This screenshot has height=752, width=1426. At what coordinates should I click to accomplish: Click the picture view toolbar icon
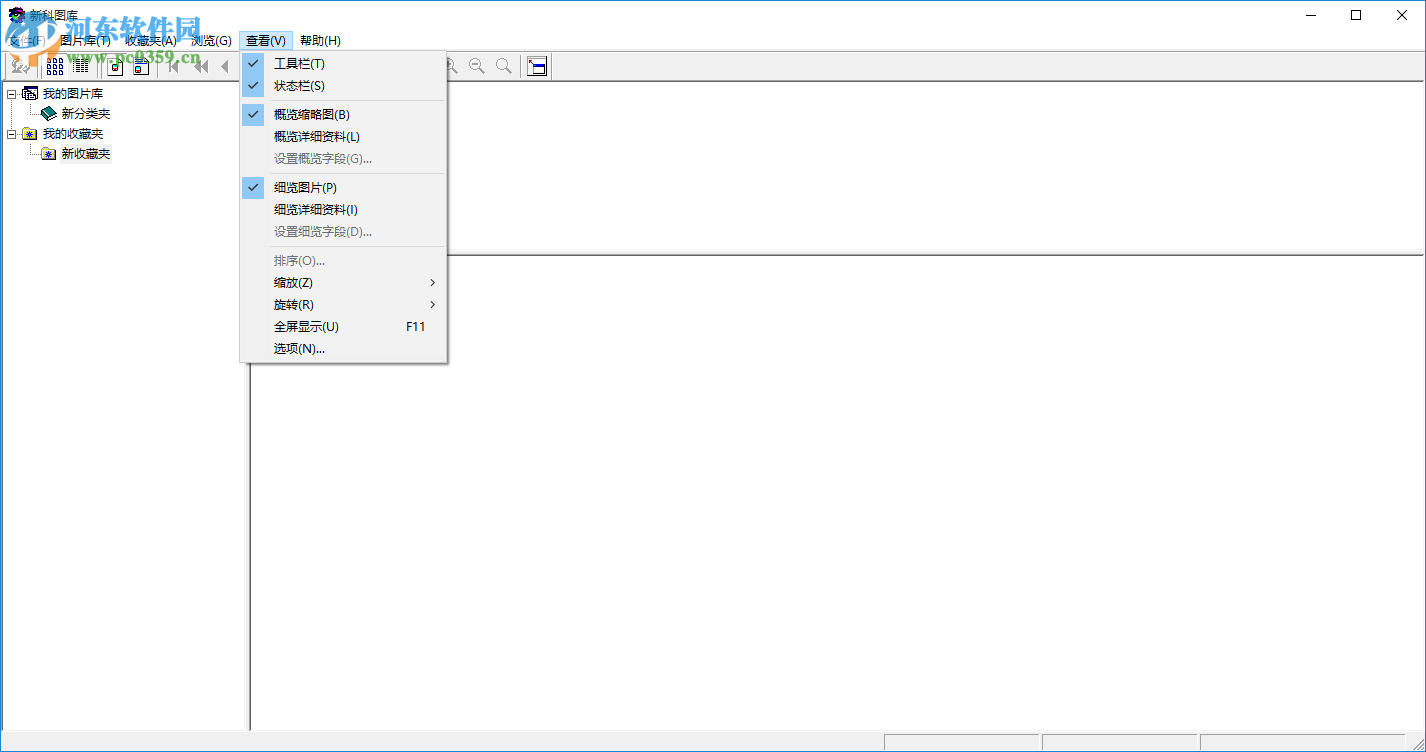(x=115, y=67)
